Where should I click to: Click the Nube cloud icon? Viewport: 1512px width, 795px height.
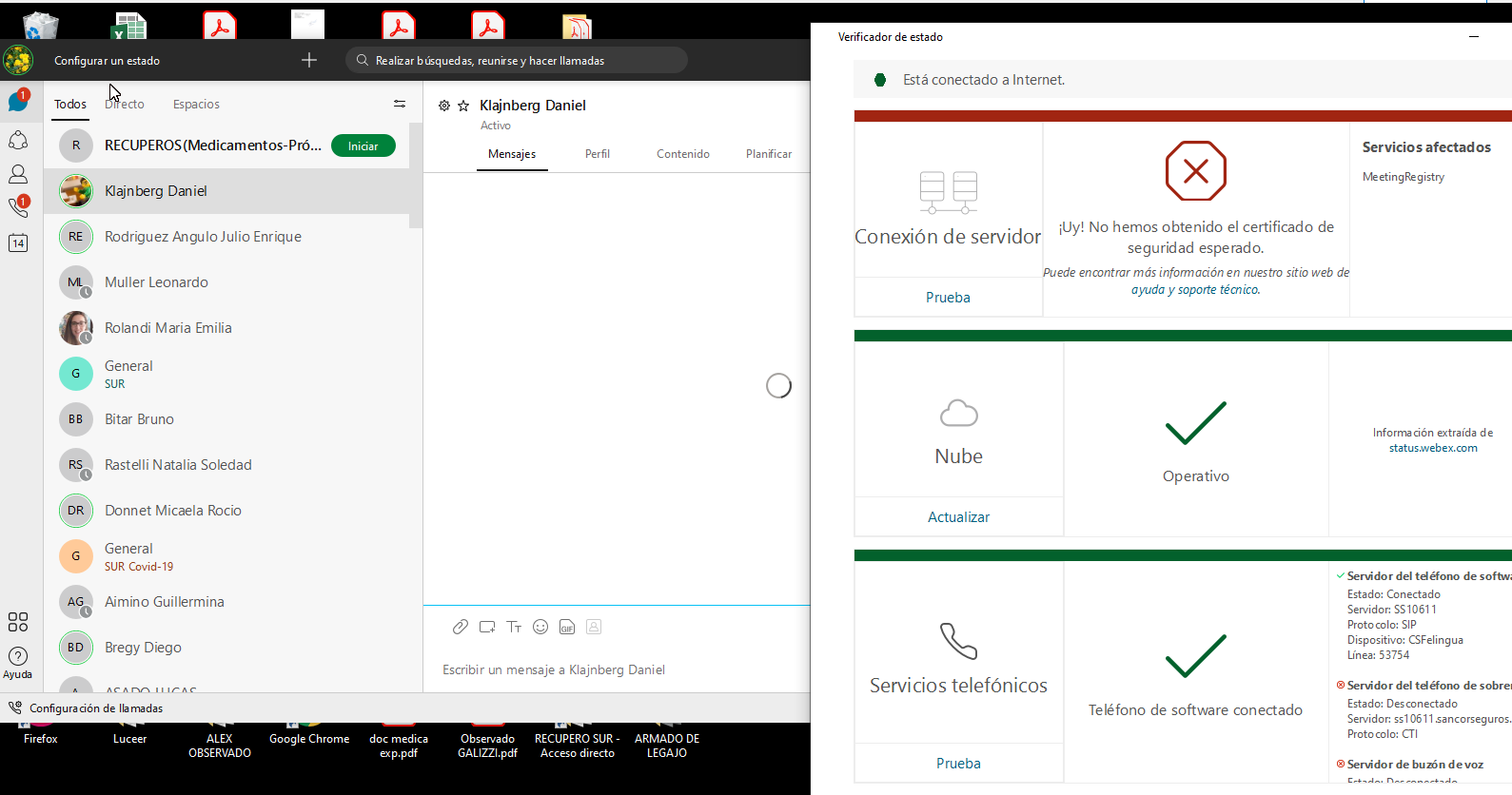[958, 414]
